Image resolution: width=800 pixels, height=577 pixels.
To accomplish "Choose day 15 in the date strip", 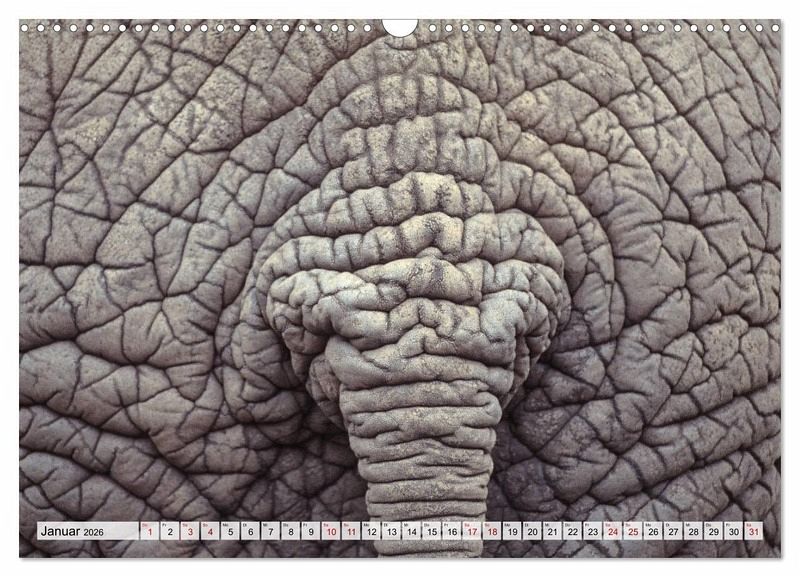I will coord(431,532).
